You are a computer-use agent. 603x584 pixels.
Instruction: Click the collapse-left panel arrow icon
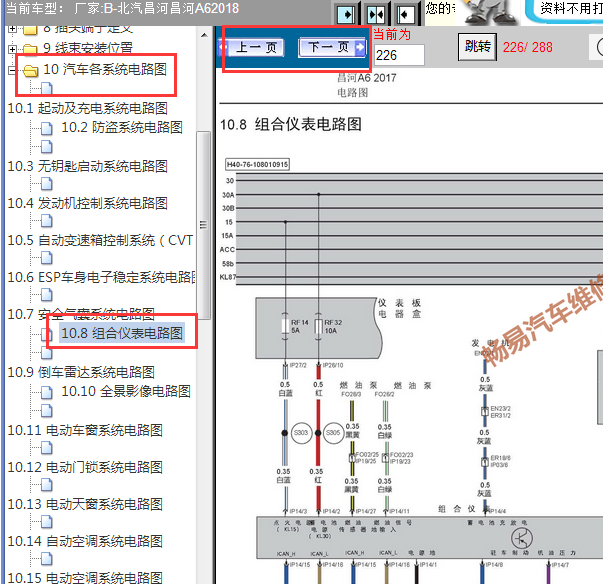tap(405, 15)
